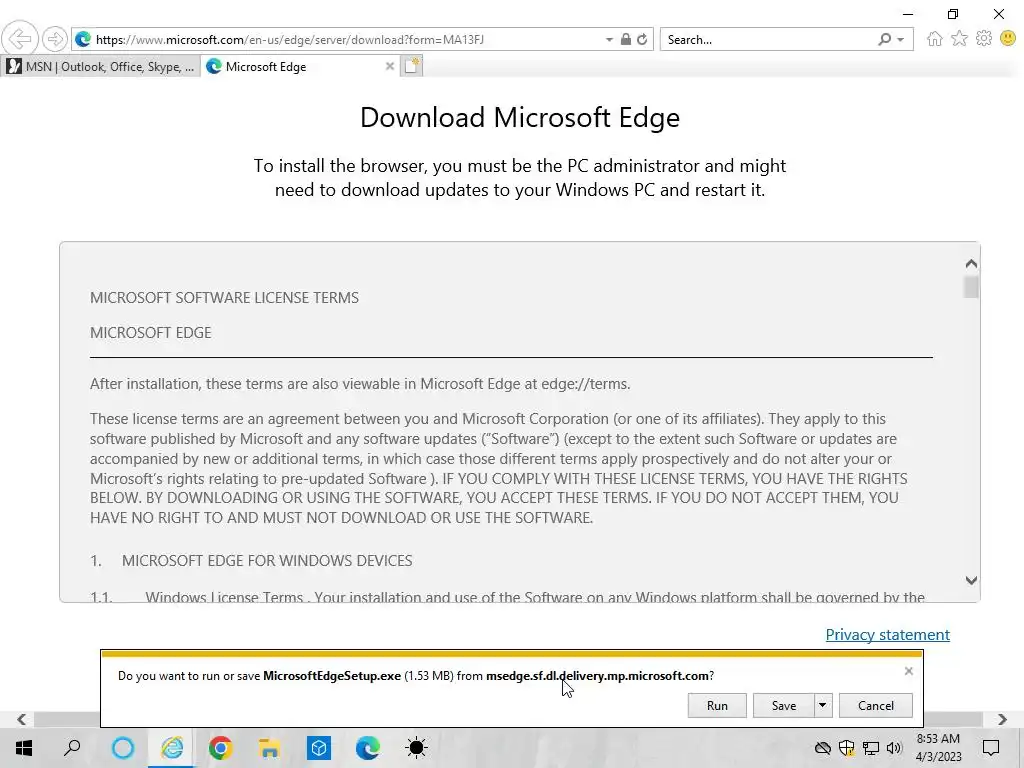
Task: Open the address bar autocomplete dropdown arrow
Action: pos(609,40)
